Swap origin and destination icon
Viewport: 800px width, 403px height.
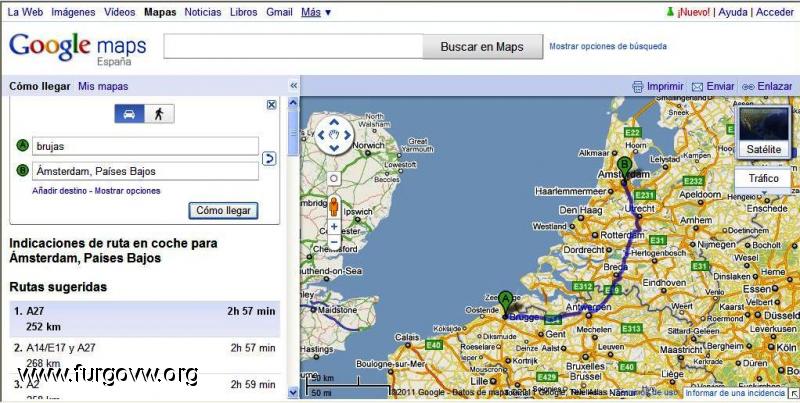pyautogui.click(x=269, y=159)
